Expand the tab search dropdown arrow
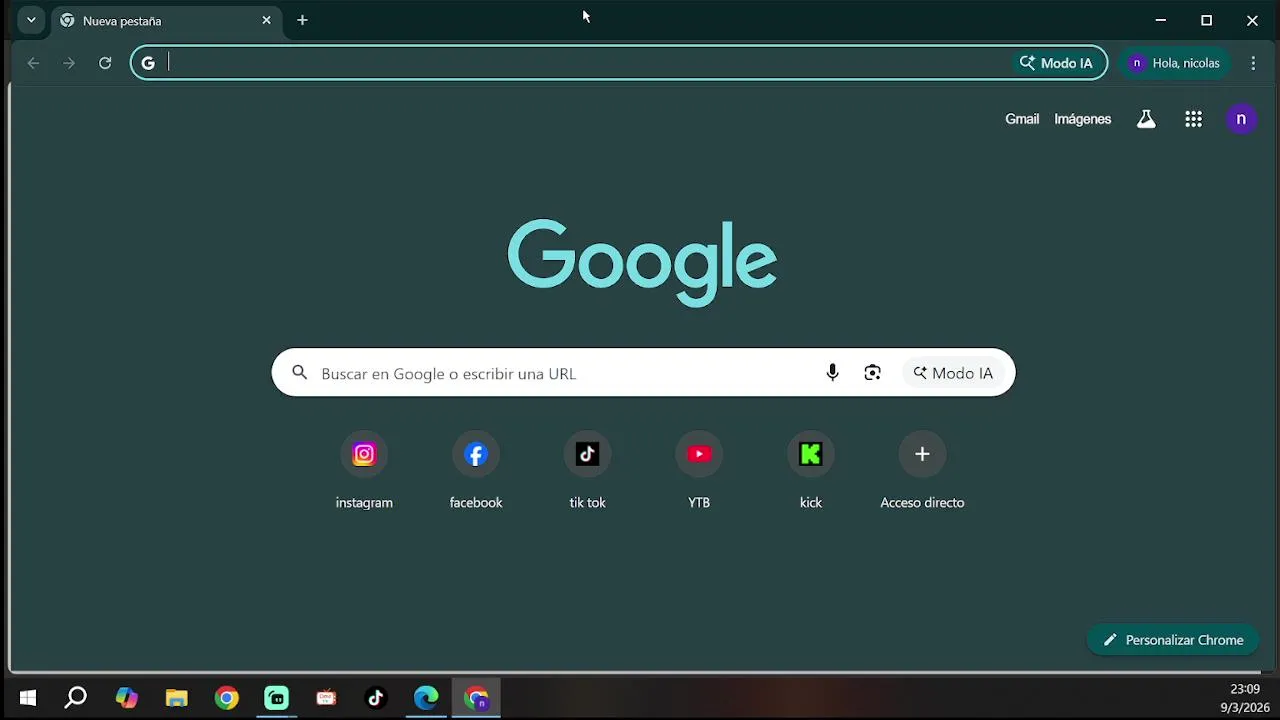 (x=31, y=20)
